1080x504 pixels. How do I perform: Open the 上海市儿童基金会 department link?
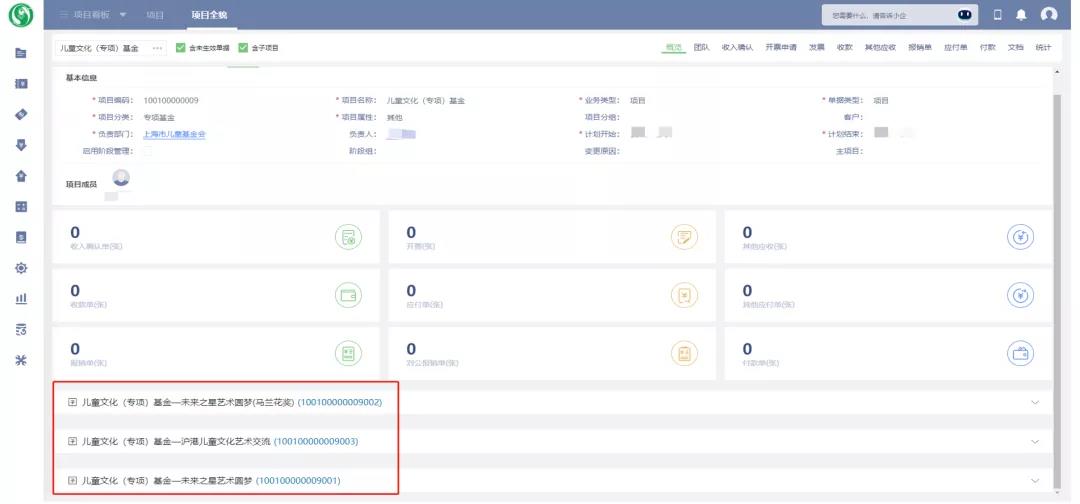[x=174, y=134]
